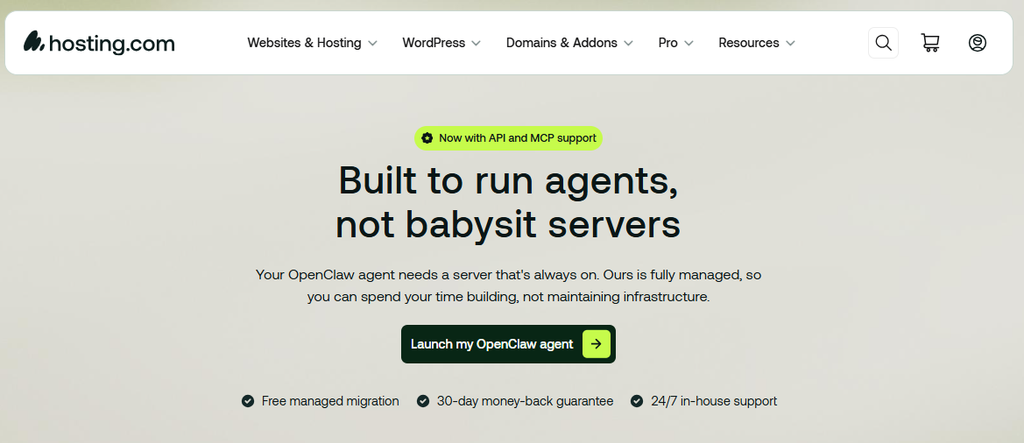Click the Your OpenClaw agent needs description text
This screenshot has width=1024, height=443.
[x=508, y=286]
